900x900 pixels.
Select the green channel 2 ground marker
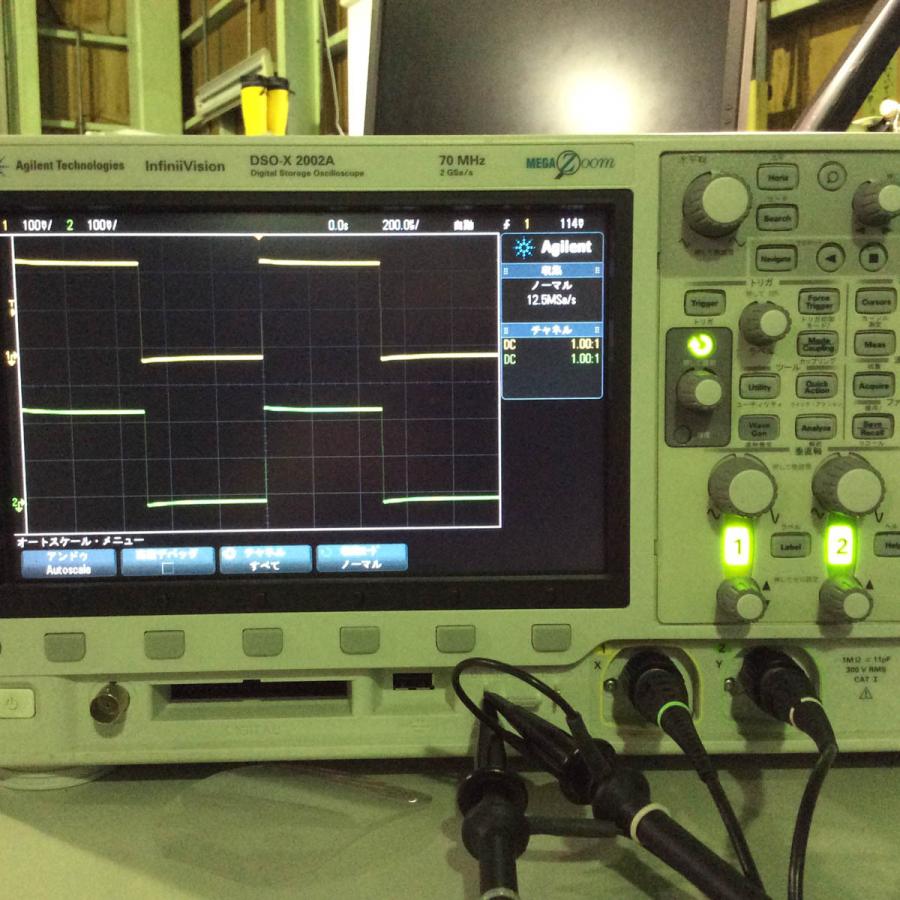[x=18, y=504]
